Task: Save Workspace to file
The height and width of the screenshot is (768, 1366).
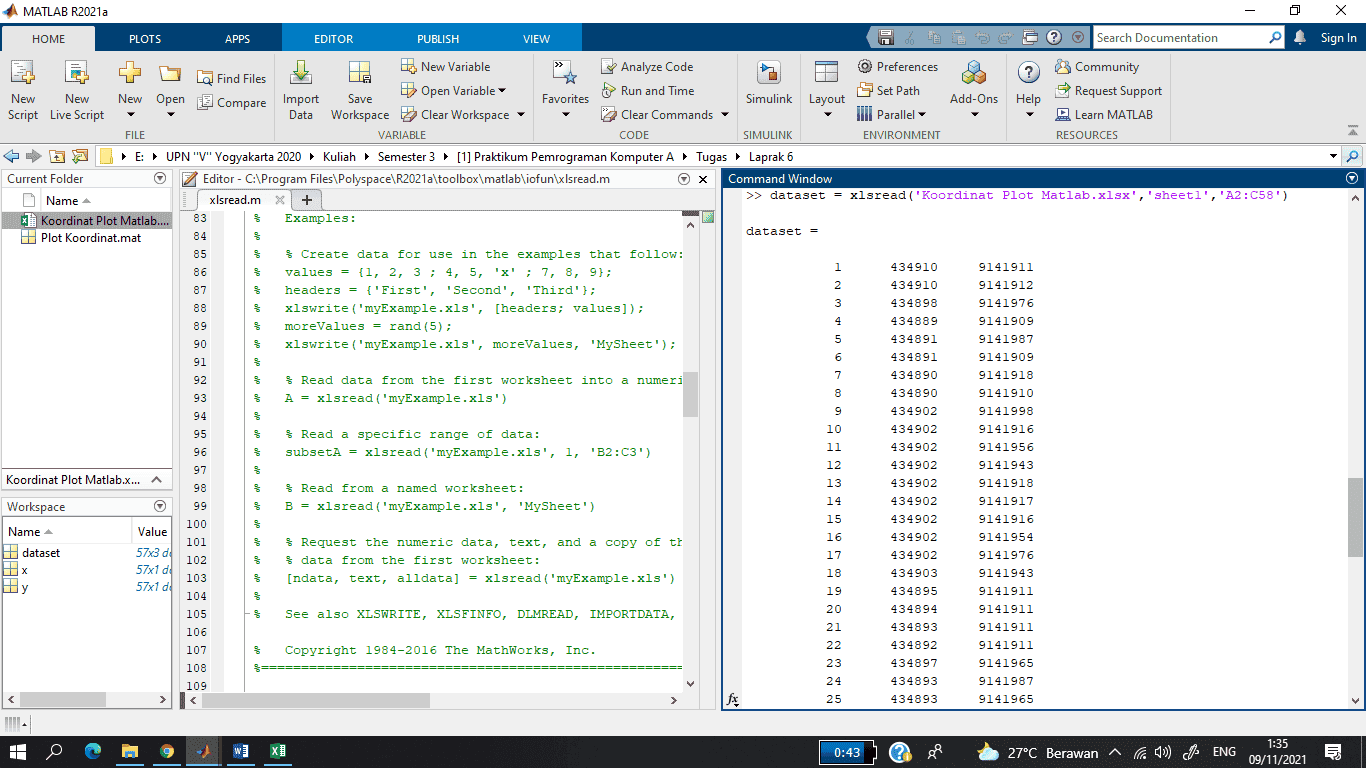Action: point(360,90)
